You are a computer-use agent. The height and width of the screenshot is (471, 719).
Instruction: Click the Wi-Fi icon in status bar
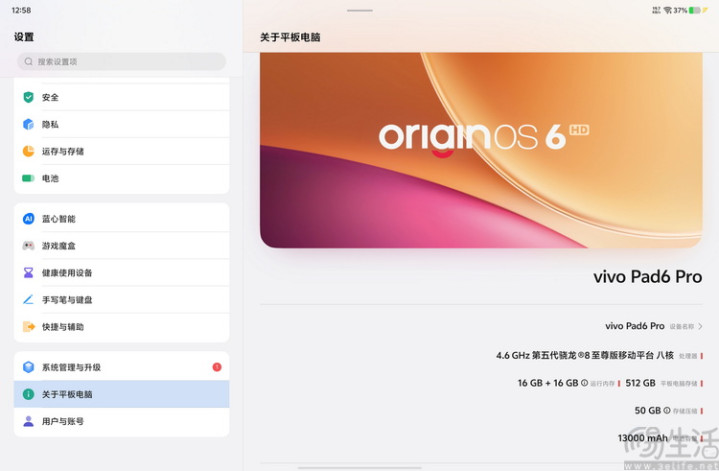(668, 10)
